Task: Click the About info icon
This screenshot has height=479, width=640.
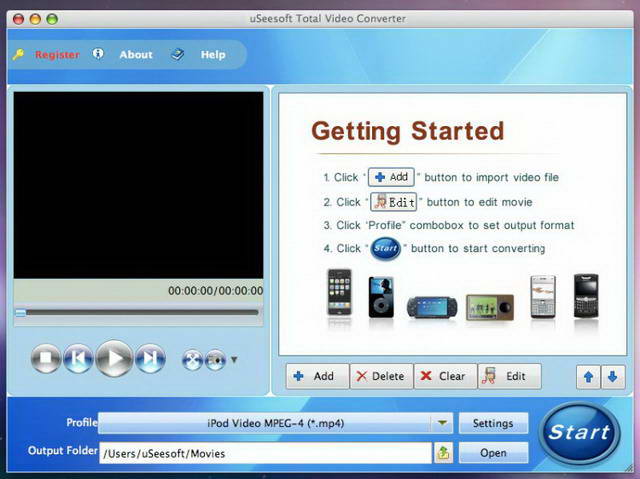Action: (98, 53)
